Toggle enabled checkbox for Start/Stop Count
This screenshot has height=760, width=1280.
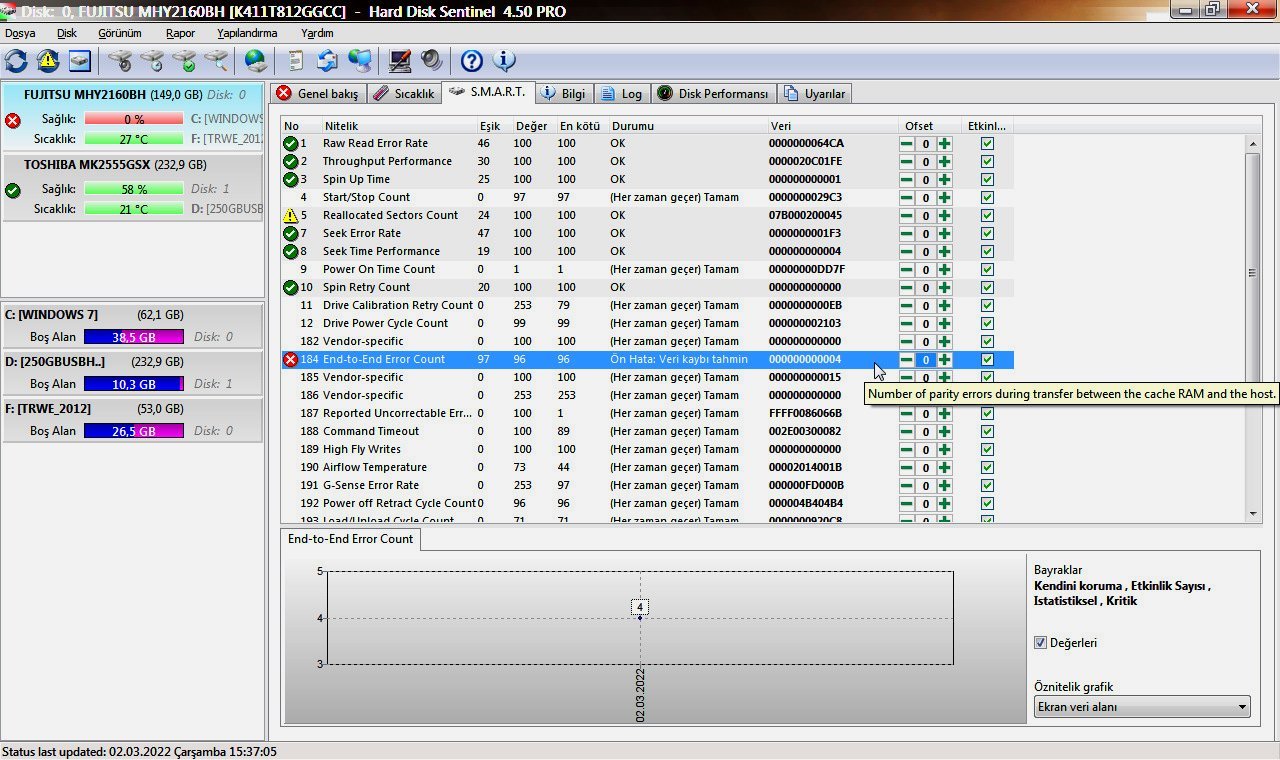click(987, 198)
